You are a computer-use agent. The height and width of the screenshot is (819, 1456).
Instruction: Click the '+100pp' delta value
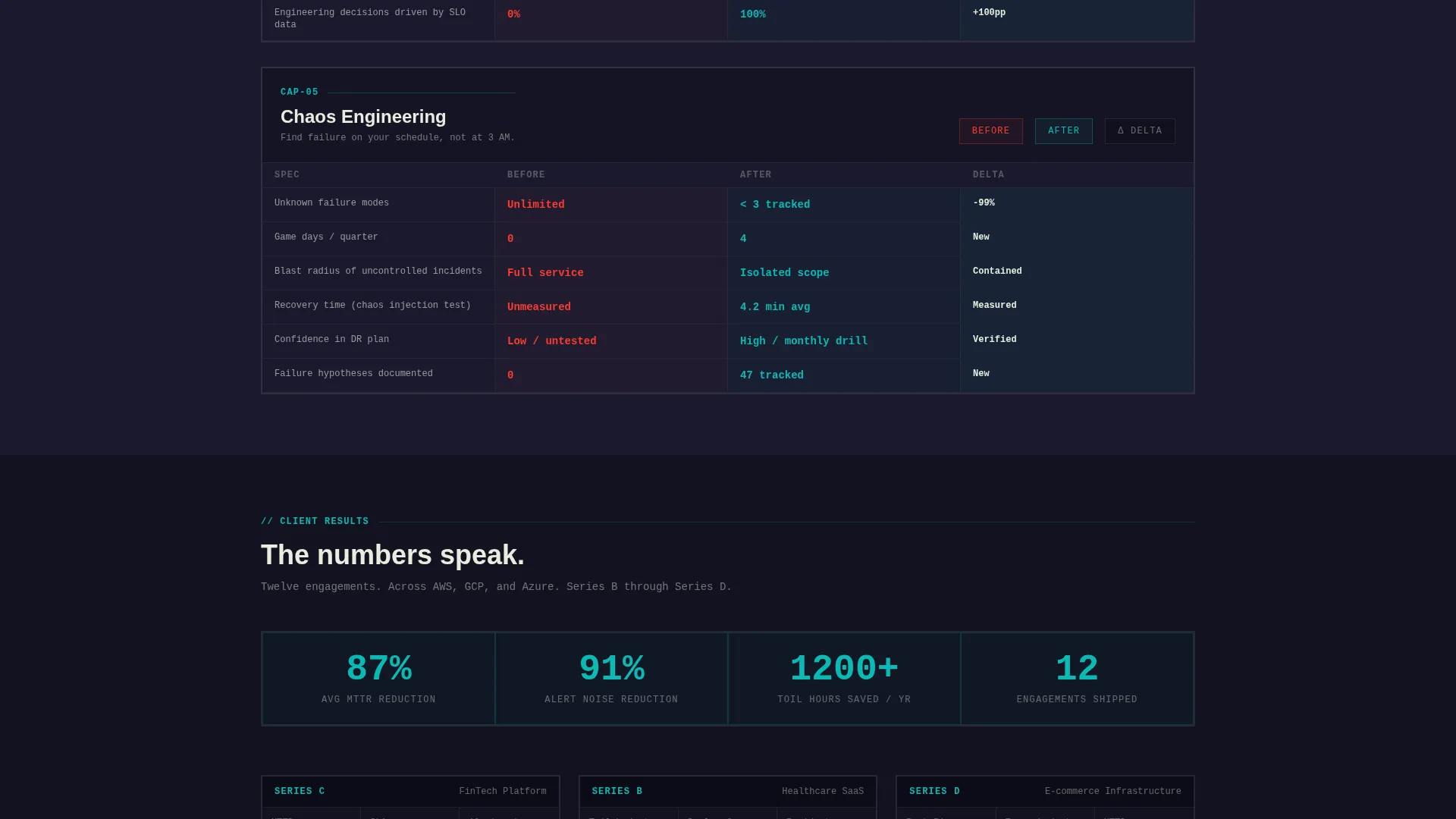(989, 13)
